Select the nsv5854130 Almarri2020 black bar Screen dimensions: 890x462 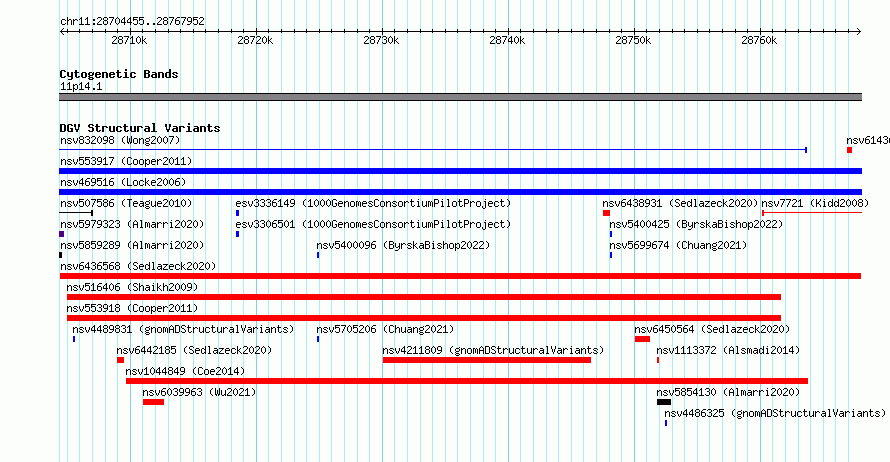pos(664,402)
